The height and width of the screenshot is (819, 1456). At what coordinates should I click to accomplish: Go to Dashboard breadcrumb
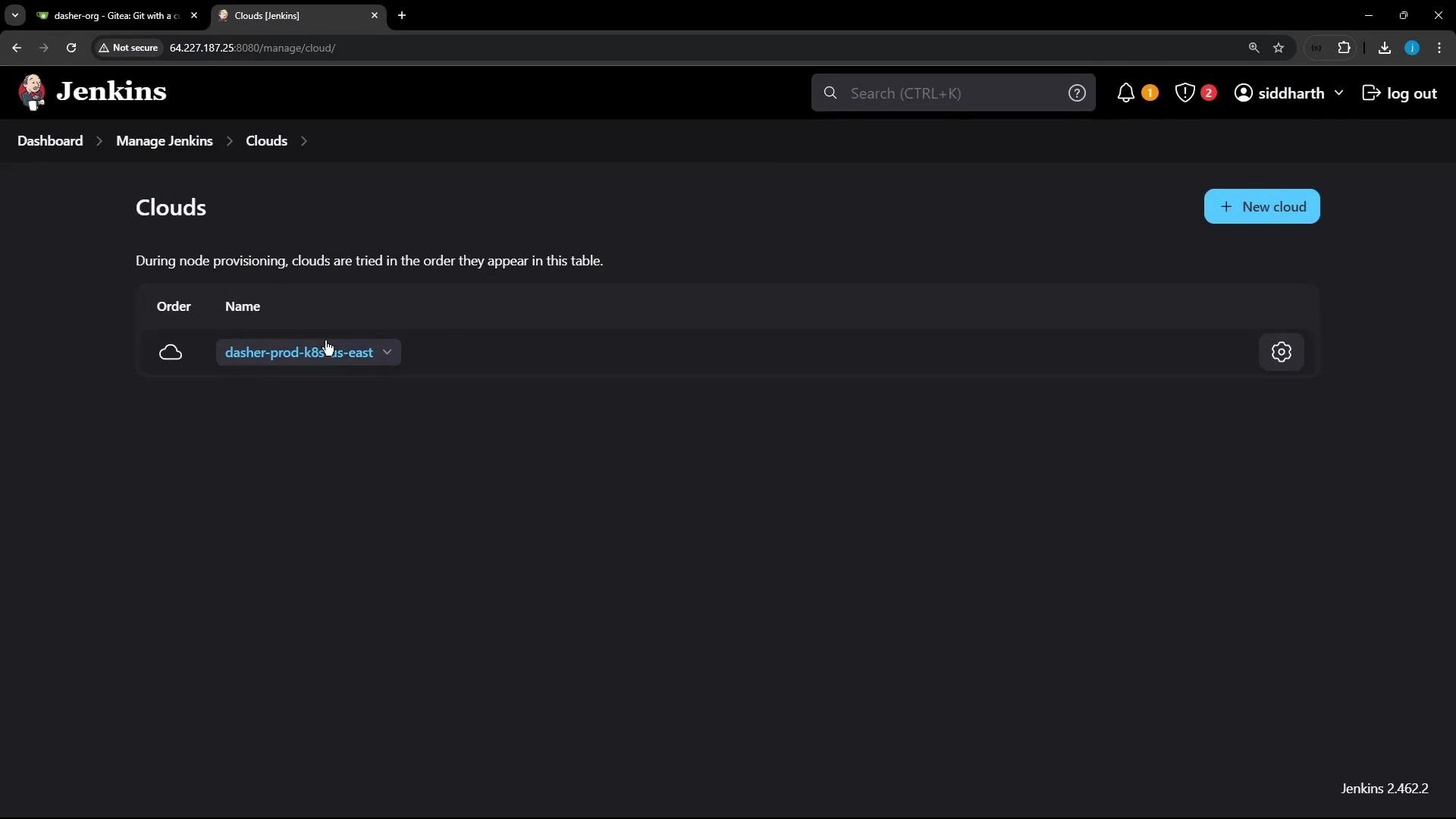50,141
